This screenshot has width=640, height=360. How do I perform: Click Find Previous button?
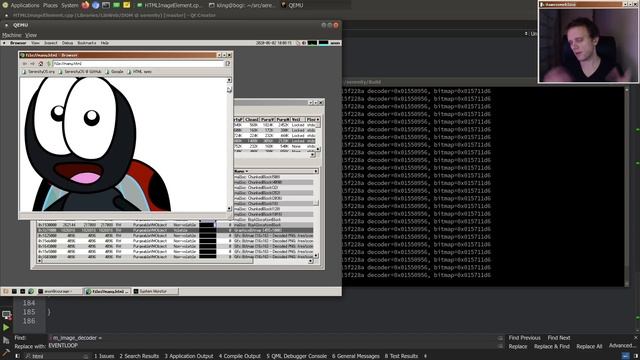524,338
